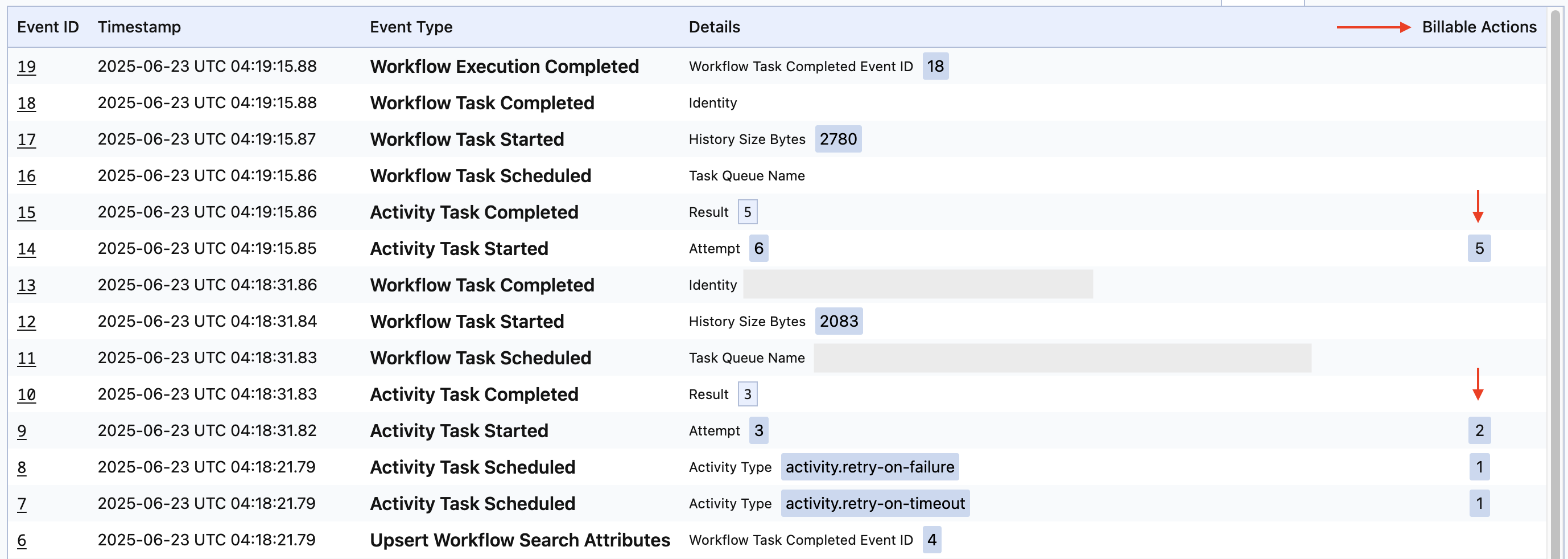Click the Result 5 badge on event 15

pos(747,212)
